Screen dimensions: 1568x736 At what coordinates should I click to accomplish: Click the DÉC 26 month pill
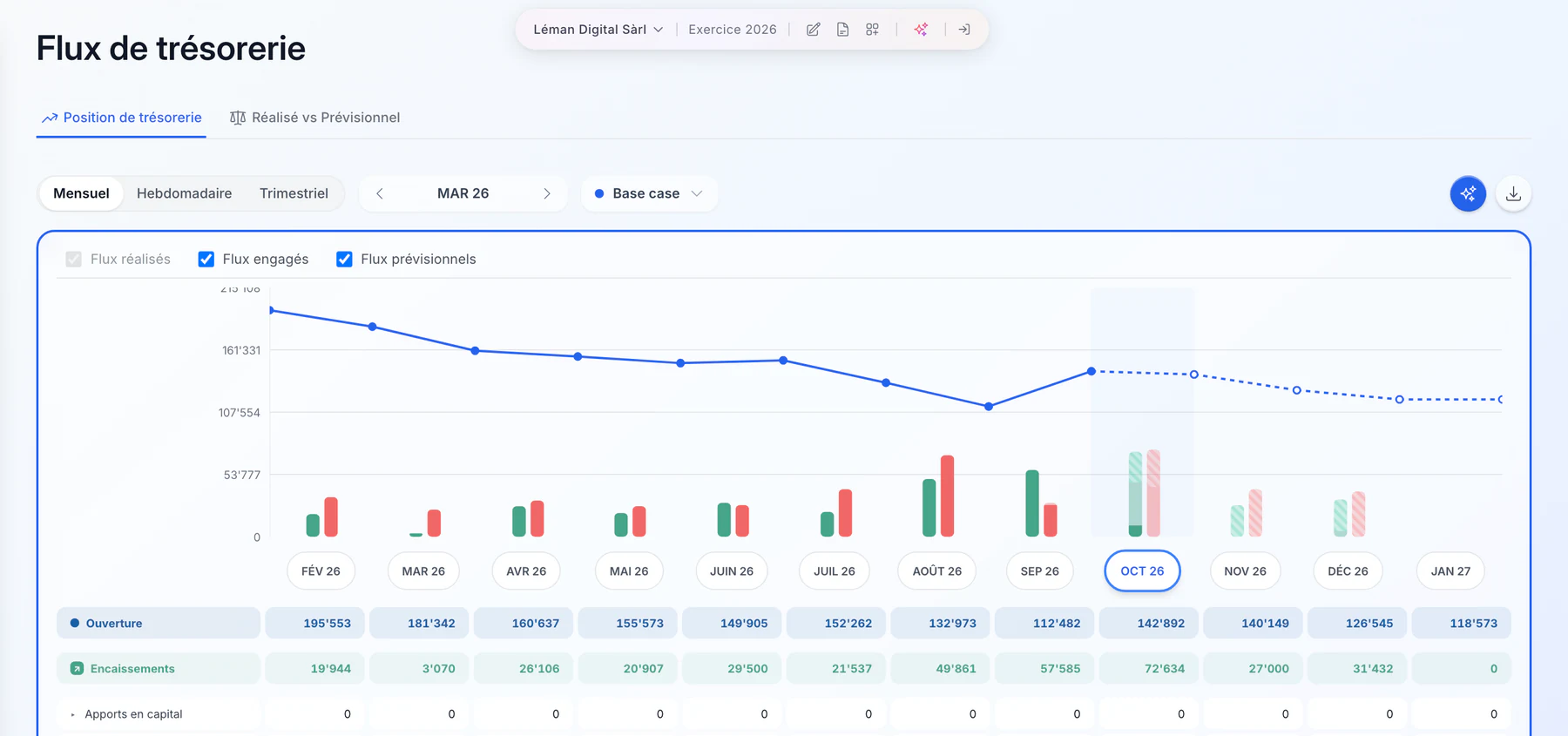[x=1348, y=571]
